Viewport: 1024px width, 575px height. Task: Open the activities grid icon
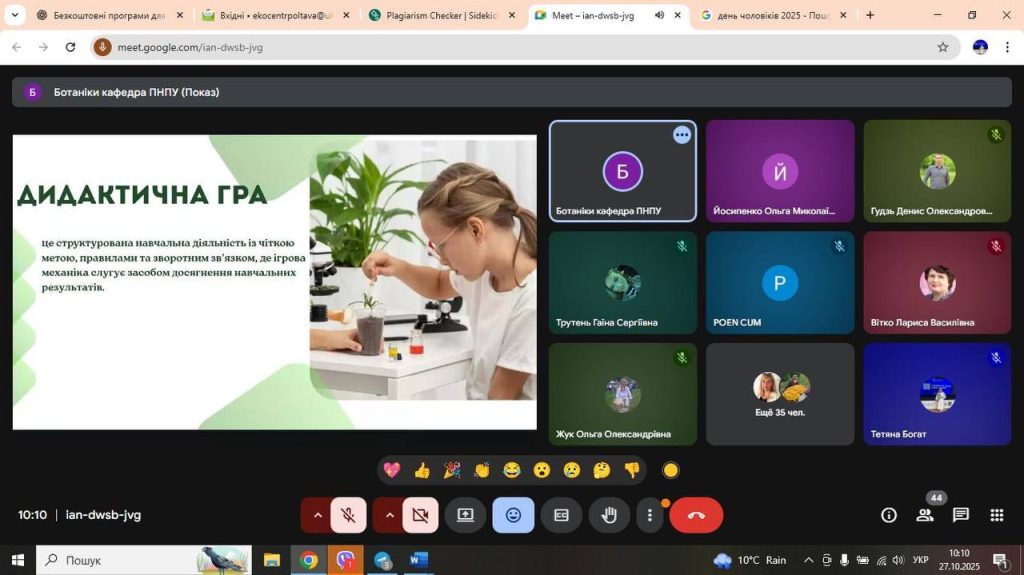[997, 515]
